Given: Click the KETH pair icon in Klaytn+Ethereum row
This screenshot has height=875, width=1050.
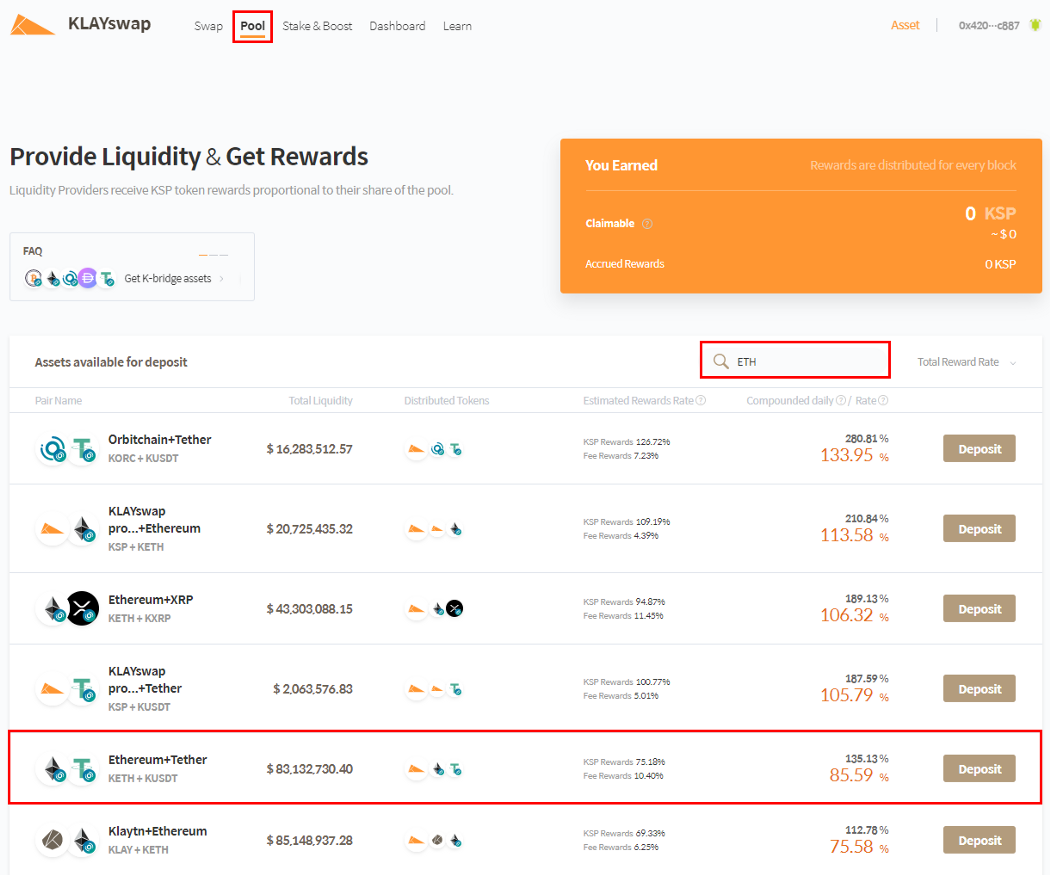Looking at the screenshot, I should coord(83,840).
